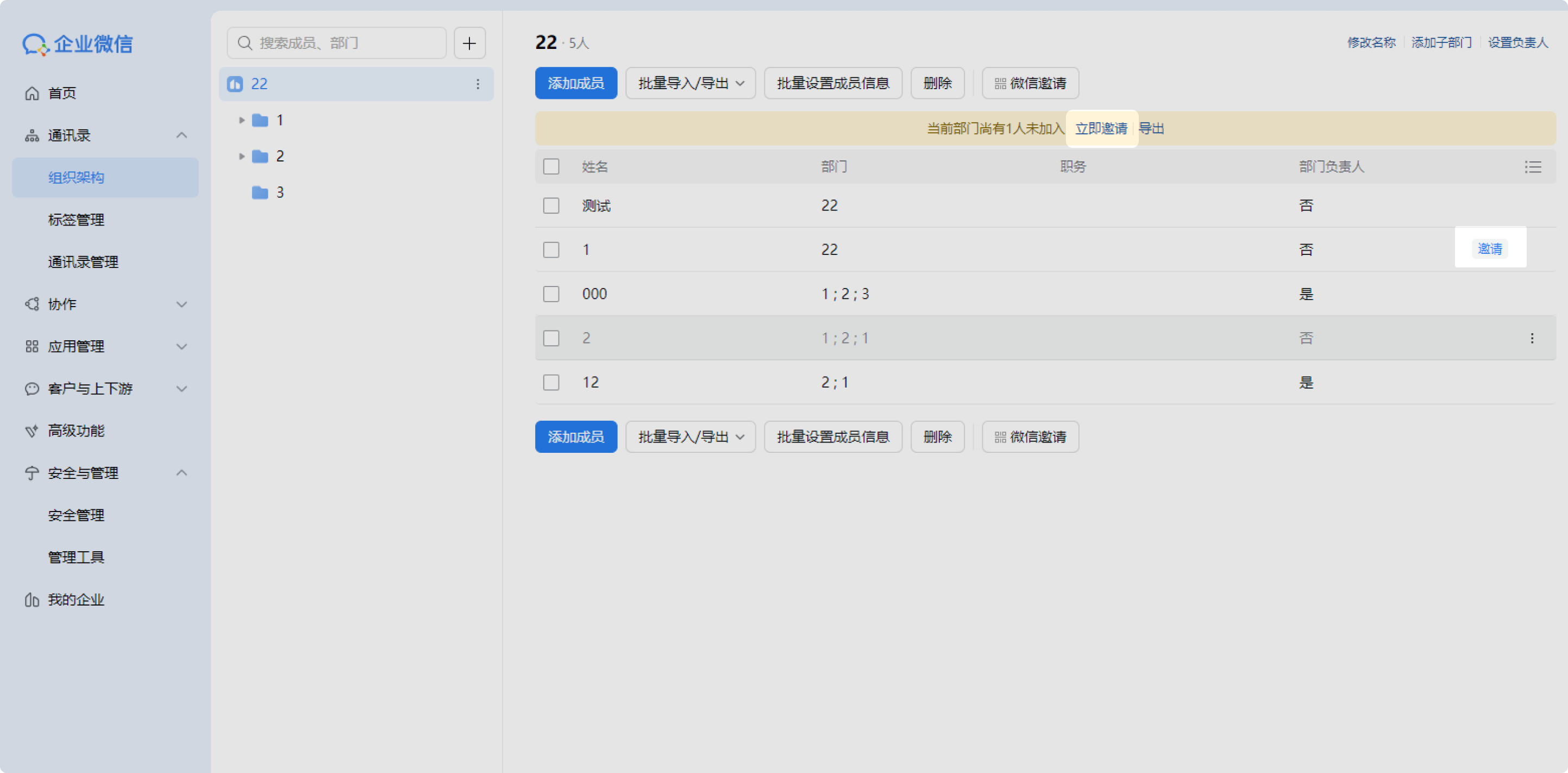Click the bottom 添加成员 button

[576, 437]
